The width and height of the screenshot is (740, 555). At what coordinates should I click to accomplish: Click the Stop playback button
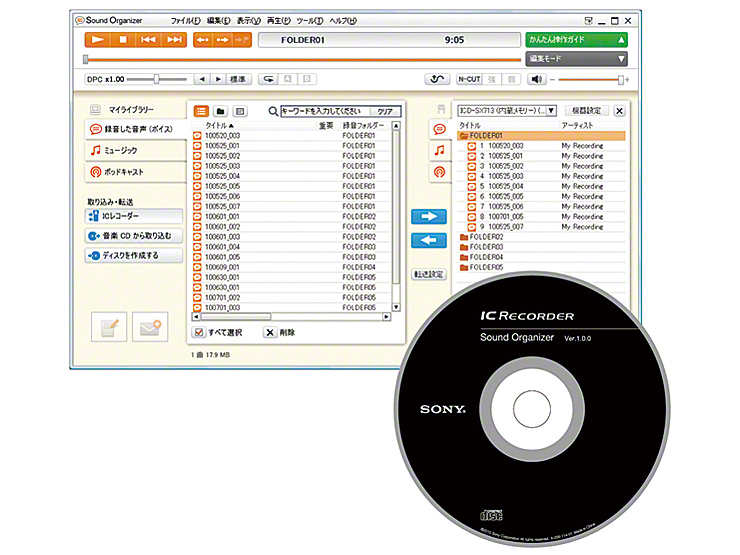pos(123,39)
